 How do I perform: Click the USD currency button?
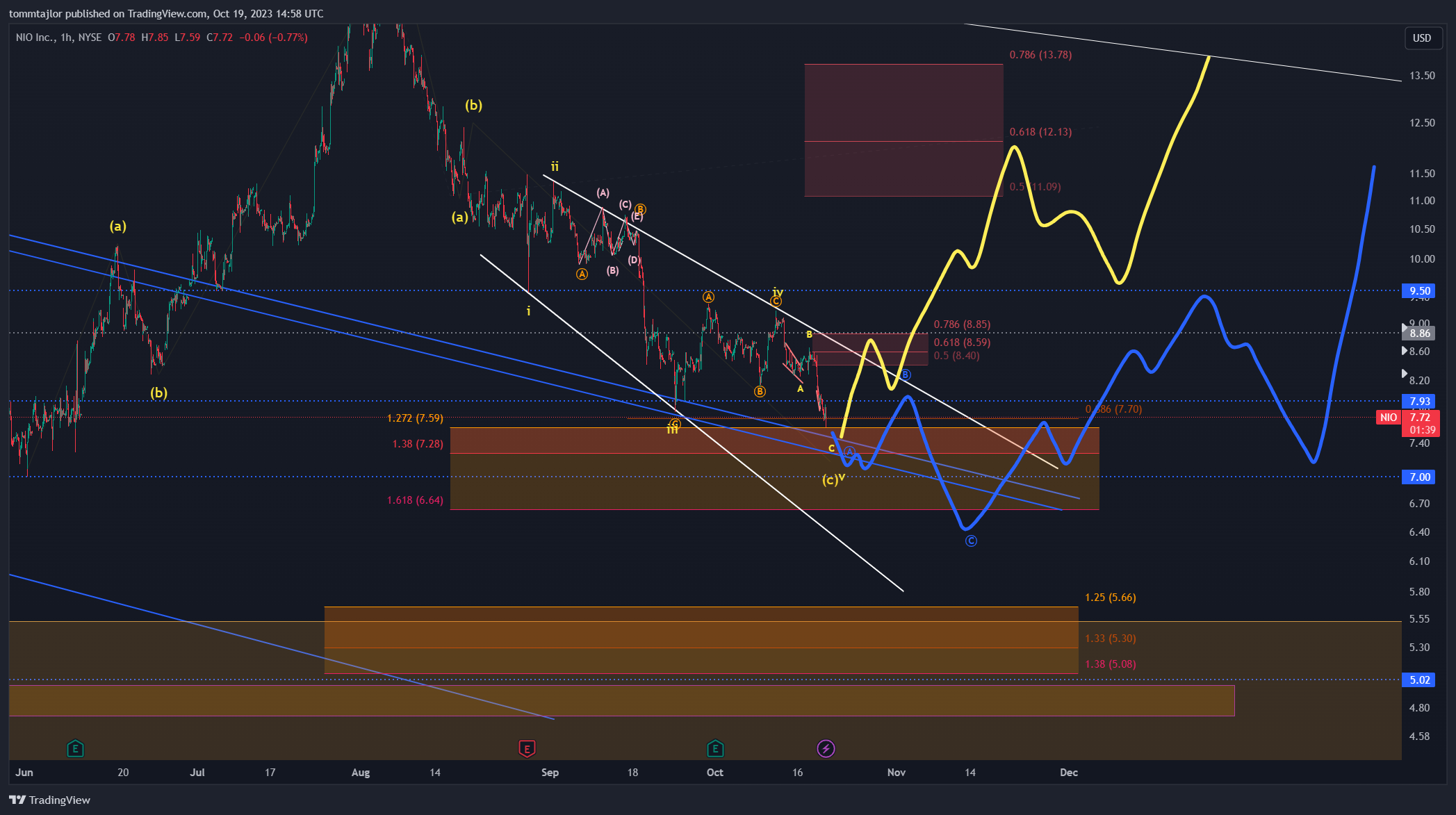[1422, 38]
